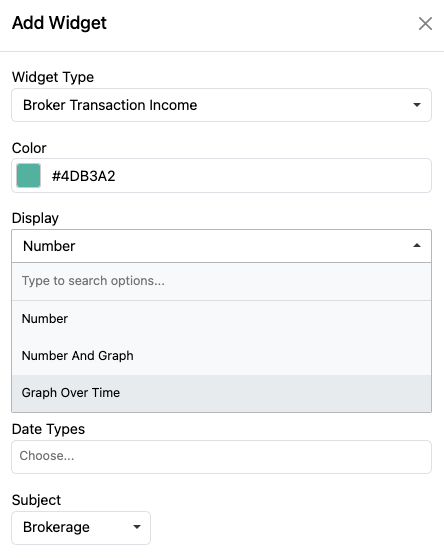Select the Number option in list
Screen dimensions: 444x558
pyautogui.click(x=221, y=319)
